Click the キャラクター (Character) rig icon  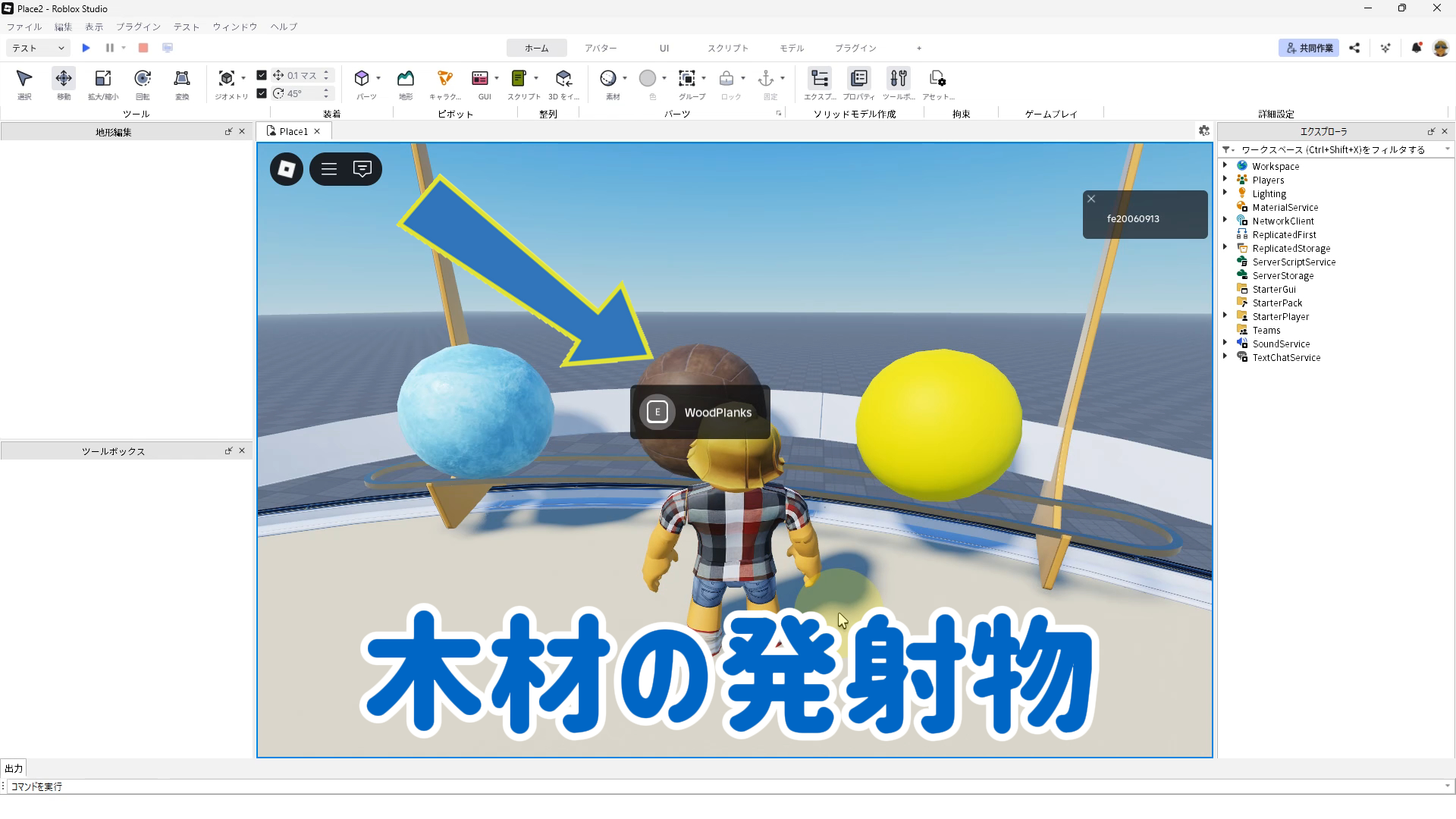[445, 79]
